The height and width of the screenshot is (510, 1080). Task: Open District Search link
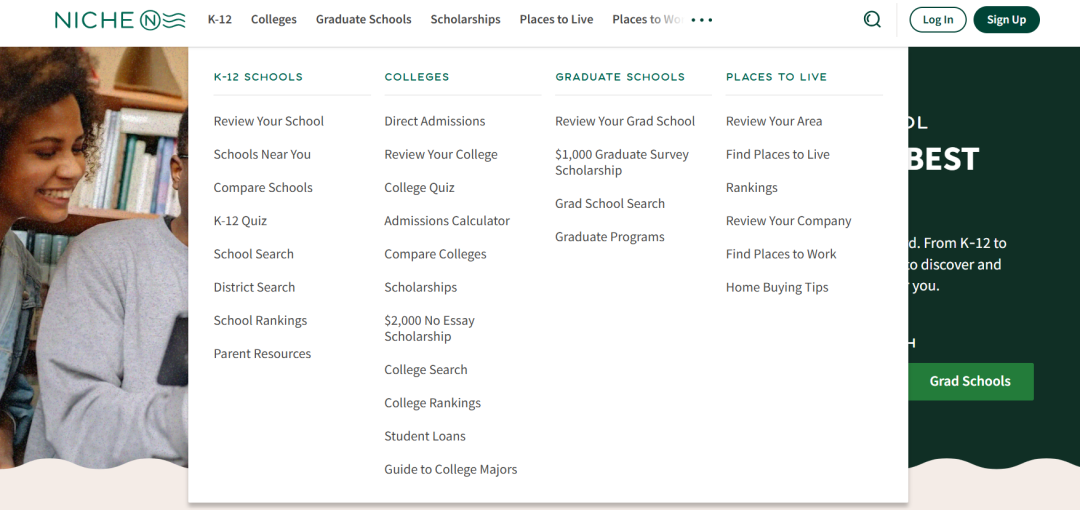tap(254, 287)
